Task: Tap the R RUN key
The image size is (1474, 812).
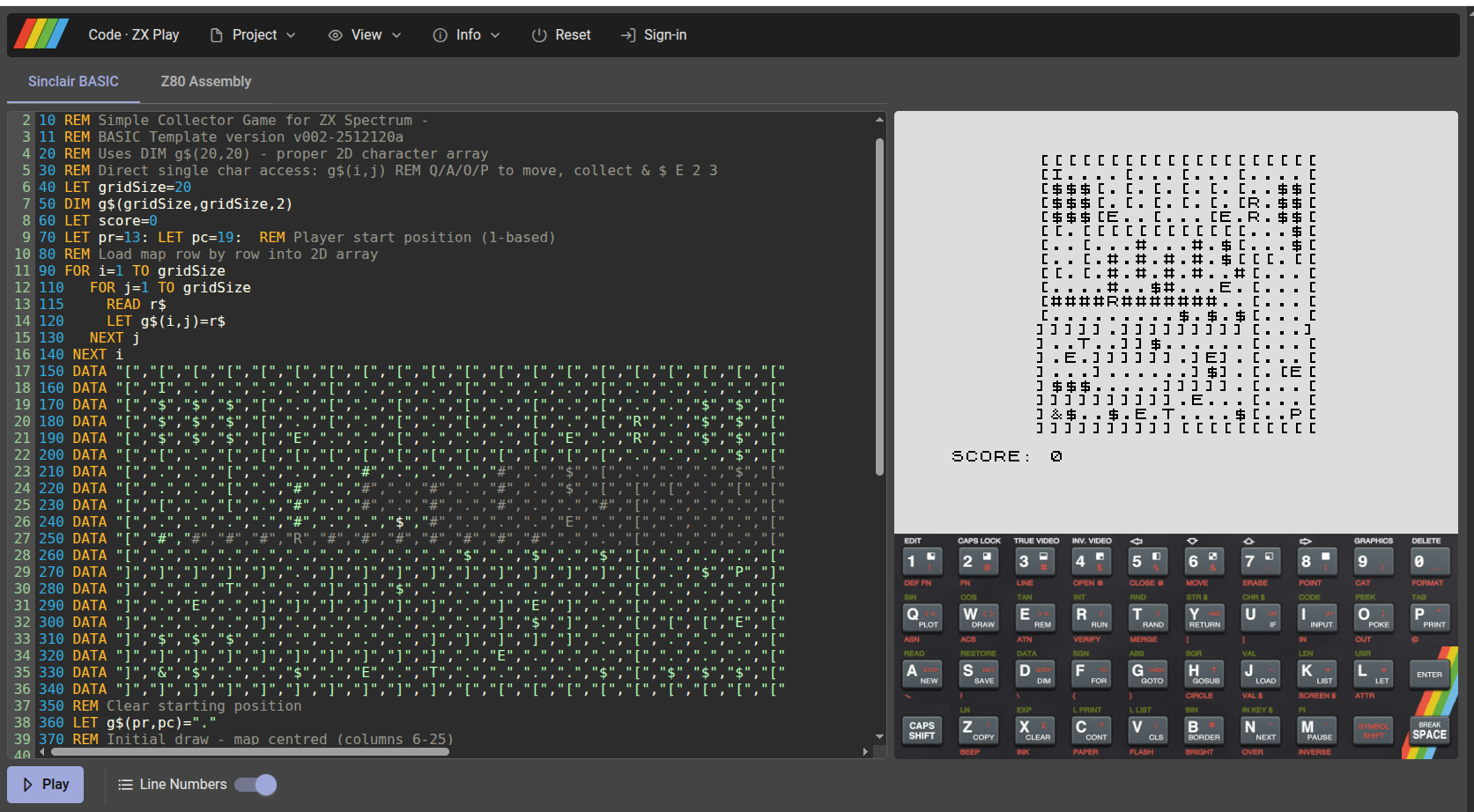Action: tap(1092, 616)
